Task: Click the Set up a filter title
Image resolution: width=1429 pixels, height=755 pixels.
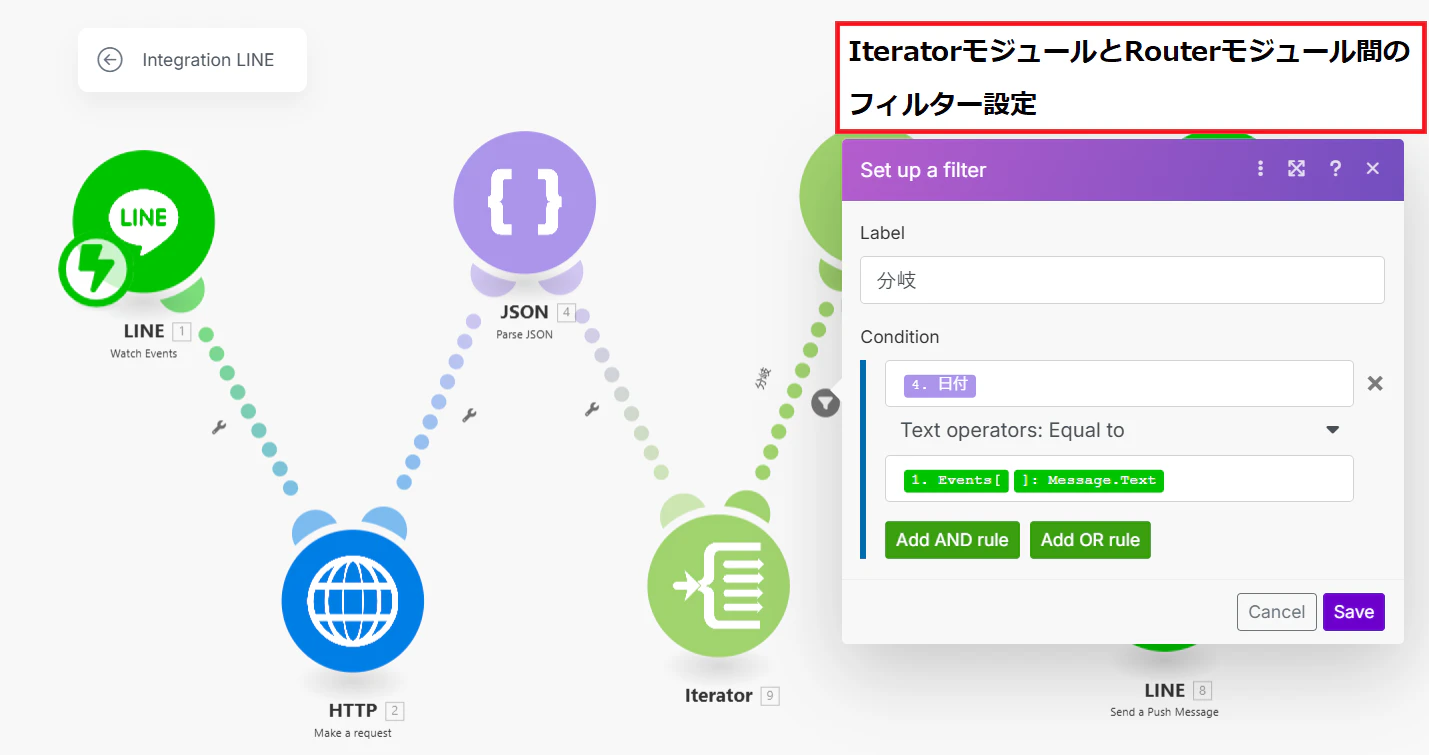Action: pyautogui.click(x=923, y=170)
